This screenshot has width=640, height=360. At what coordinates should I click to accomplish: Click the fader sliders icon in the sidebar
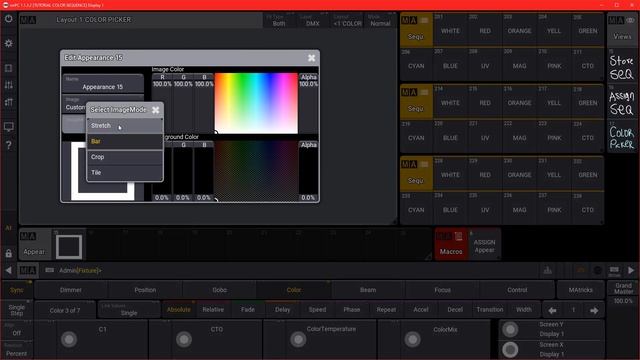[x=9, y=85]
